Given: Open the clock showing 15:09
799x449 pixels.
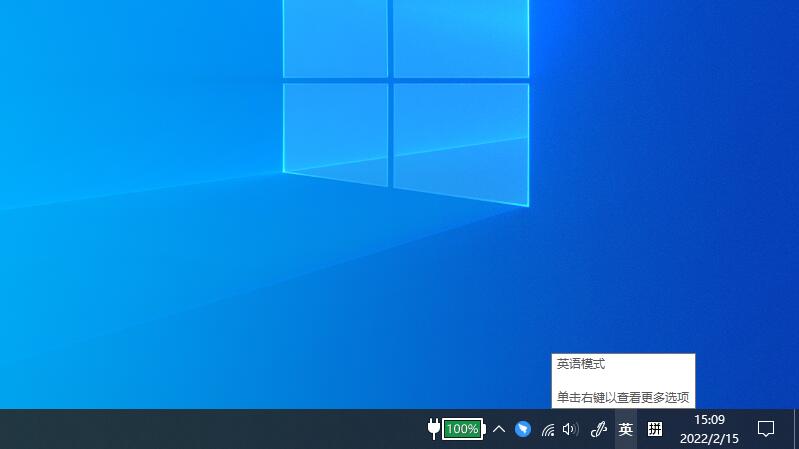Looking at the screenshot, I should tap(709, 420).
